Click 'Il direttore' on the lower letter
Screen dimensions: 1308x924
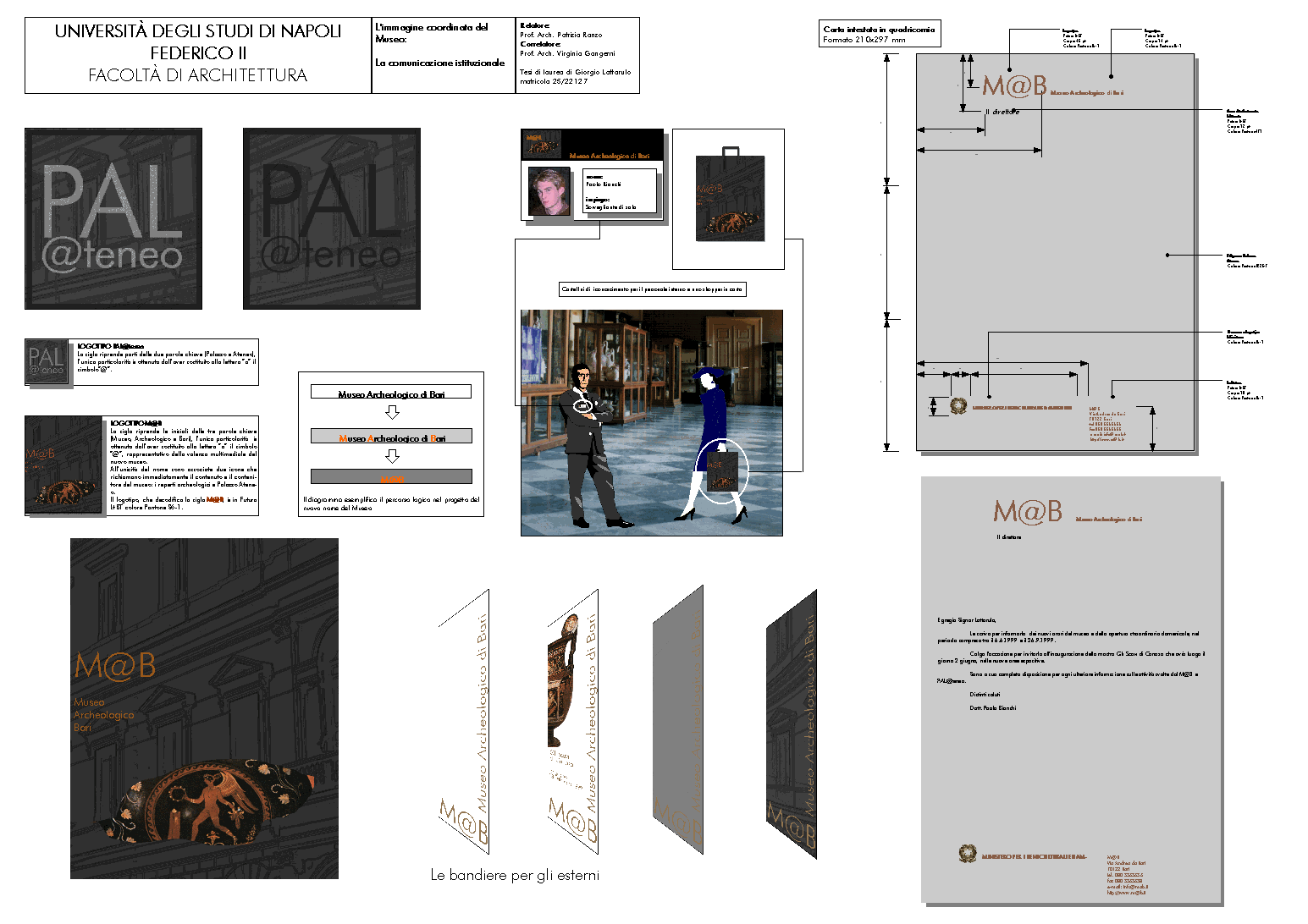pos(1009,537)
